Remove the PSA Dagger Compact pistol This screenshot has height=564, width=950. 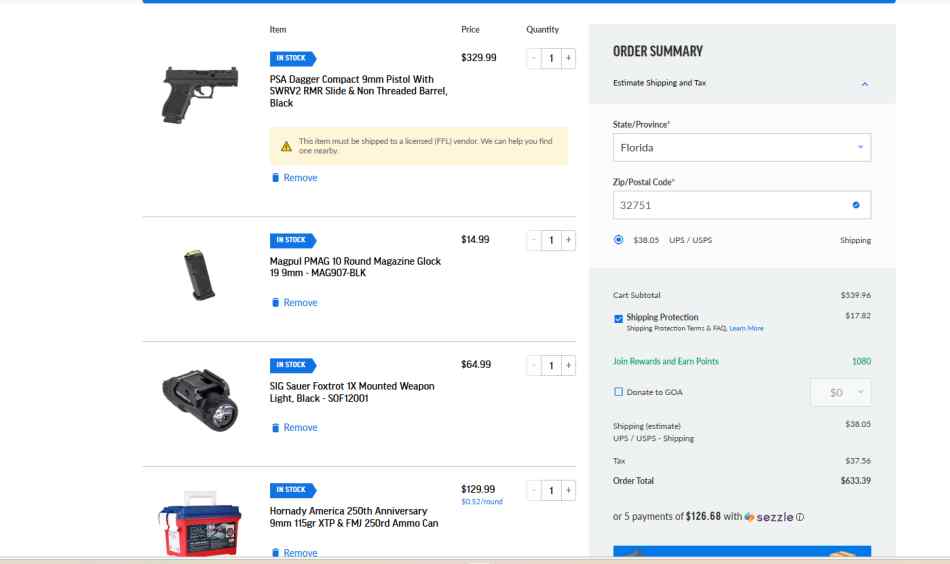[x=294, y=177]
